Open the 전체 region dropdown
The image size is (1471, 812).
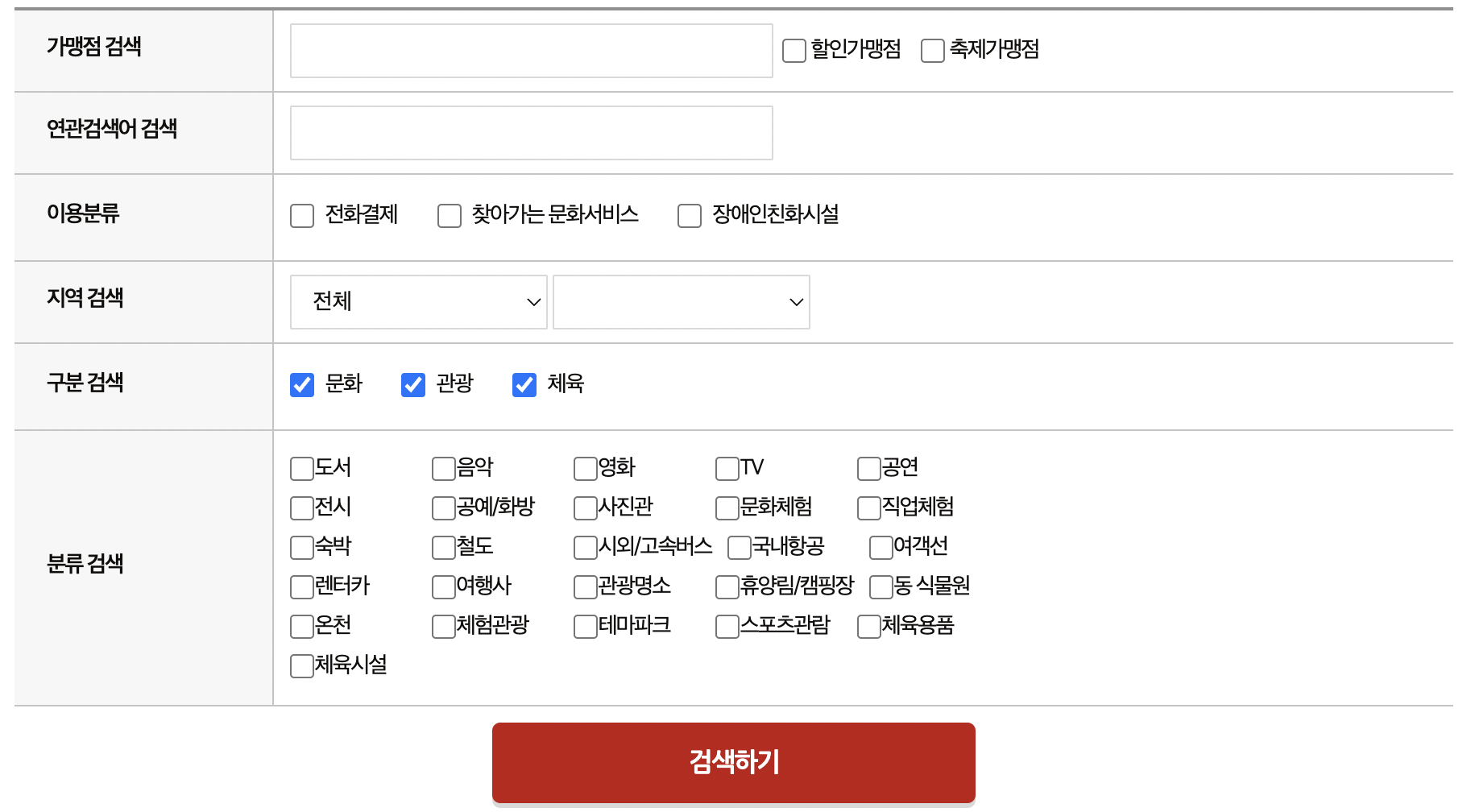click(x=418, y=302)
